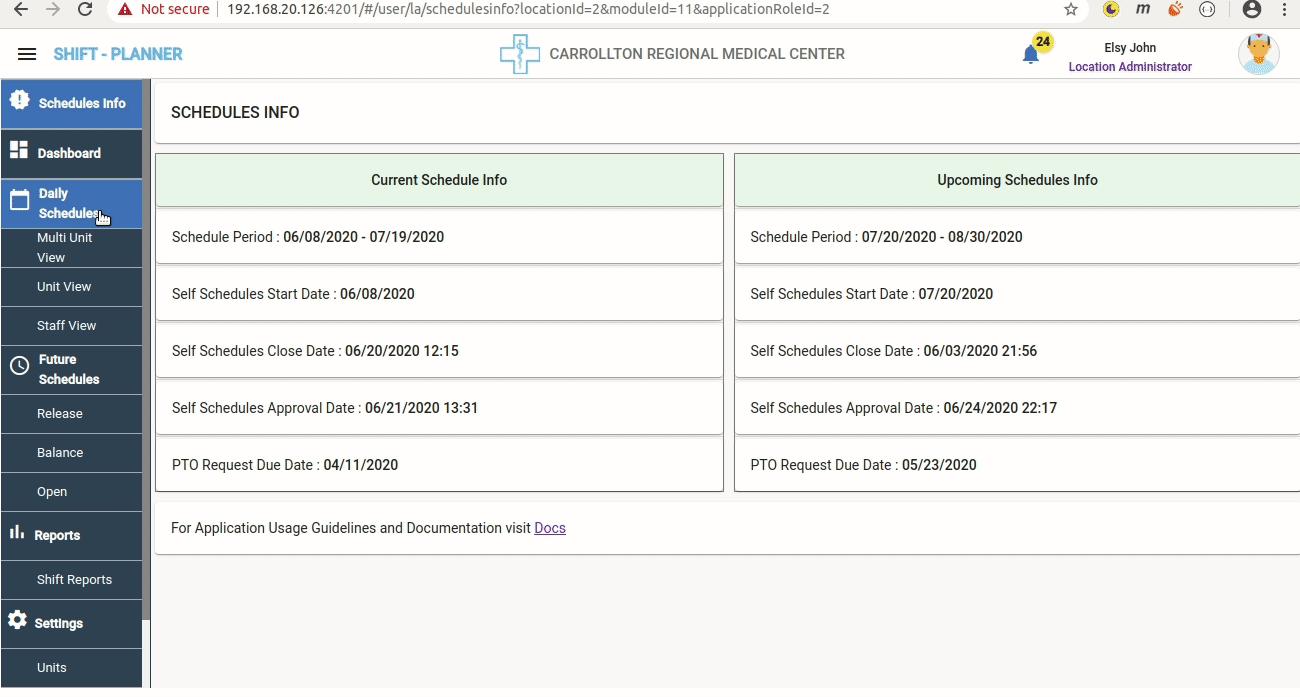Image resolution: width=1300 pixels, height=697 pixels.
Task: Expand Daily Schedules sidebar section
Action: (70, 204)
